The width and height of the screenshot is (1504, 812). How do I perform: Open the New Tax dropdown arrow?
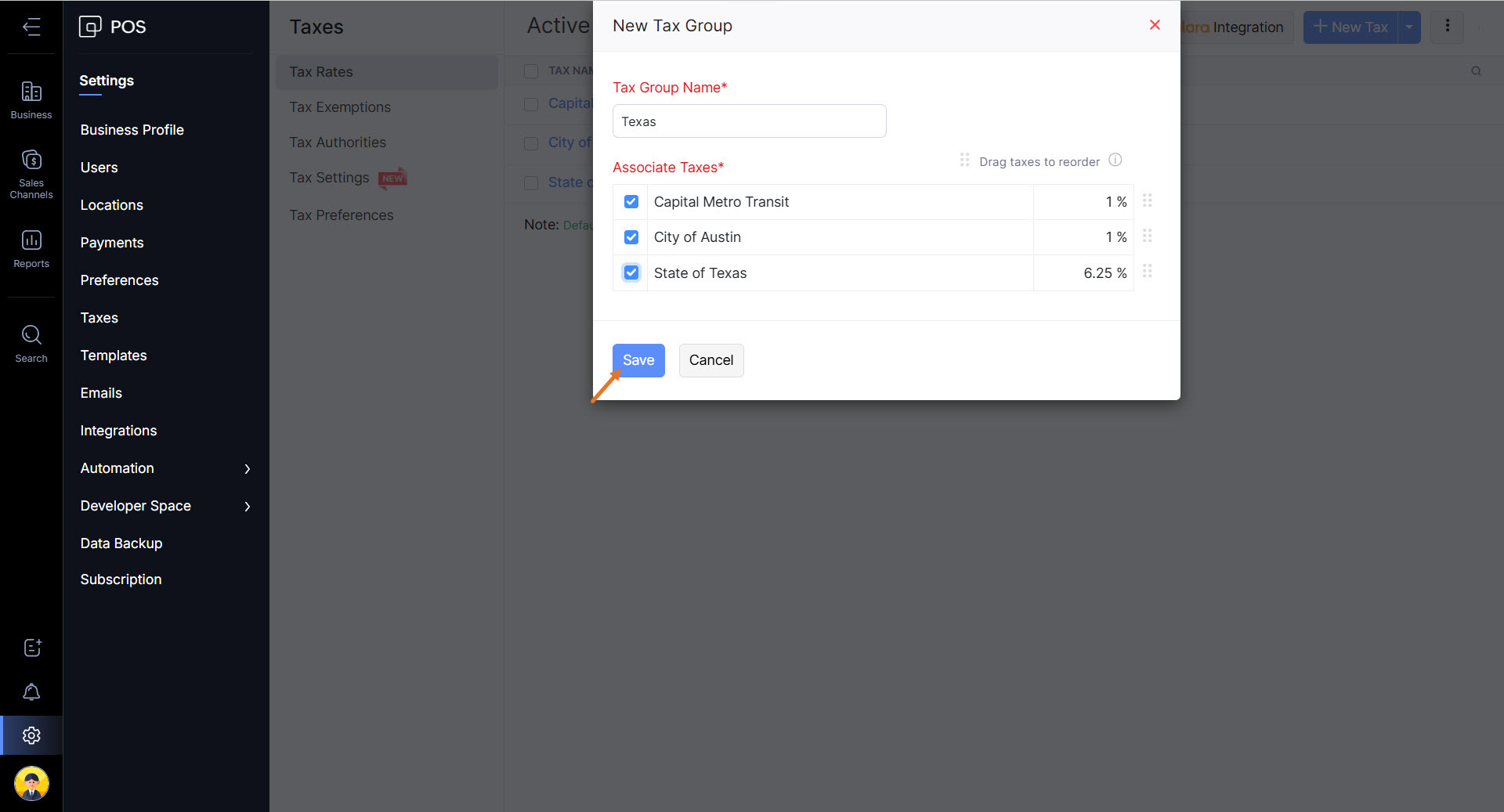pyautogui.click(x=1409, y=27)
